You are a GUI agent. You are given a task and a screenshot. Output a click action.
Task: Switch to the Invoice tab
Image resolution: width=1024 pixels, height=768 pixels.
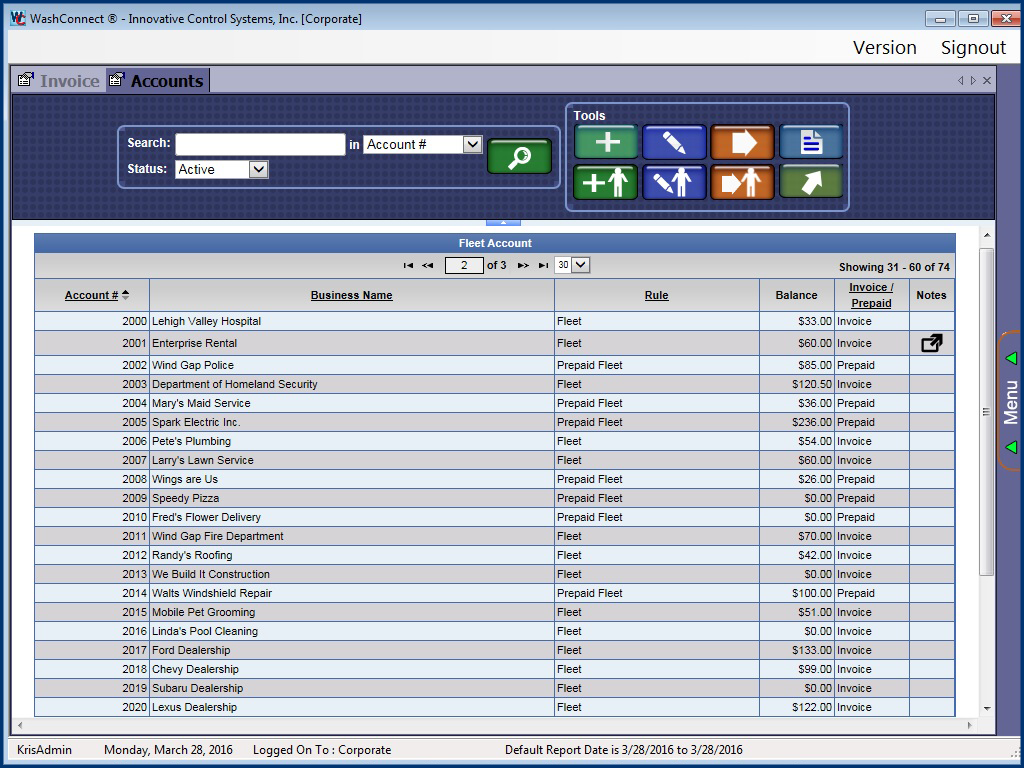click(60, 81)
